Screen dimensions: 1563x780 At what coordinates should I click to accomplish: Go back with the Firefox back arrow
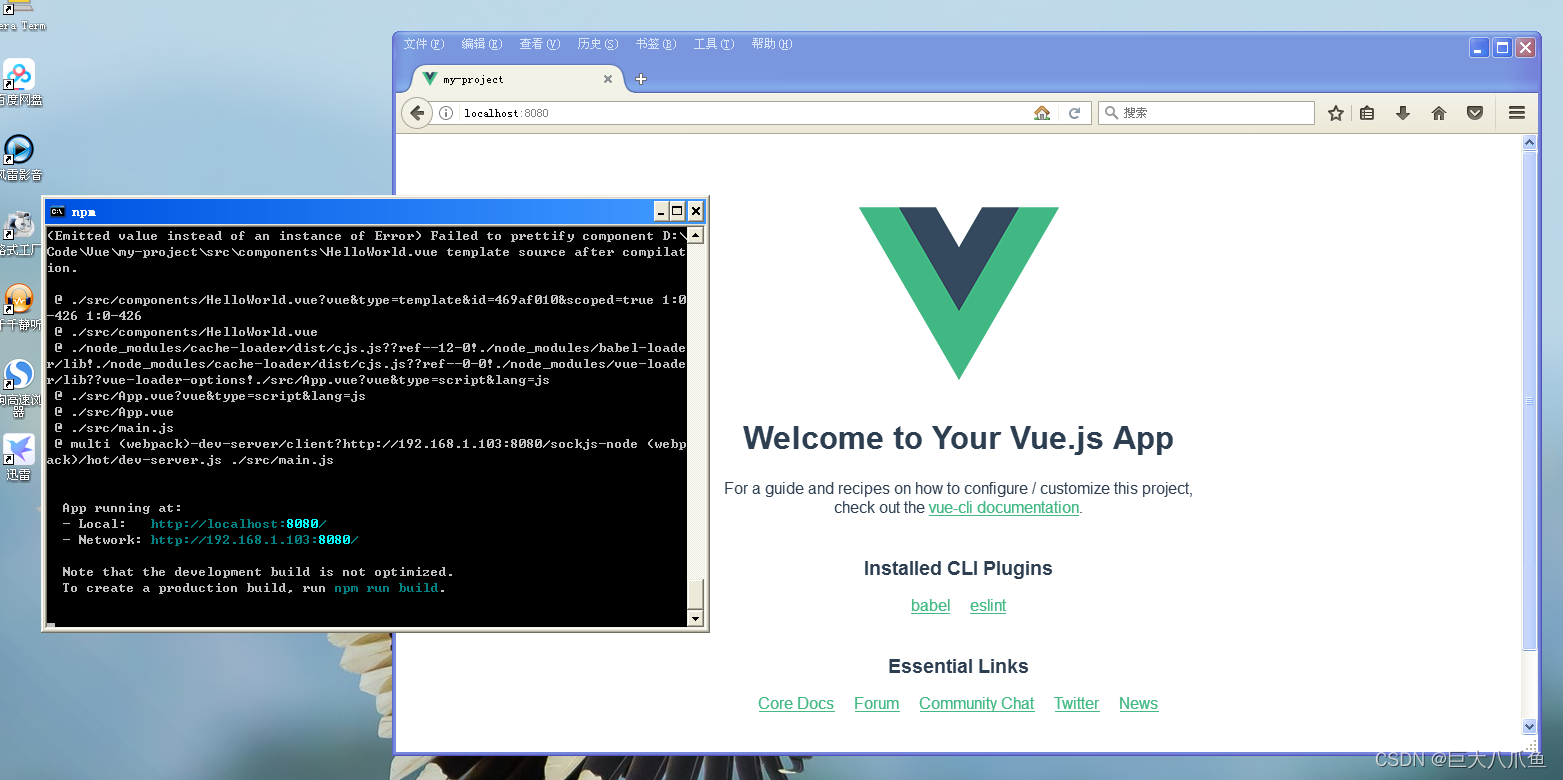point(417,113)
